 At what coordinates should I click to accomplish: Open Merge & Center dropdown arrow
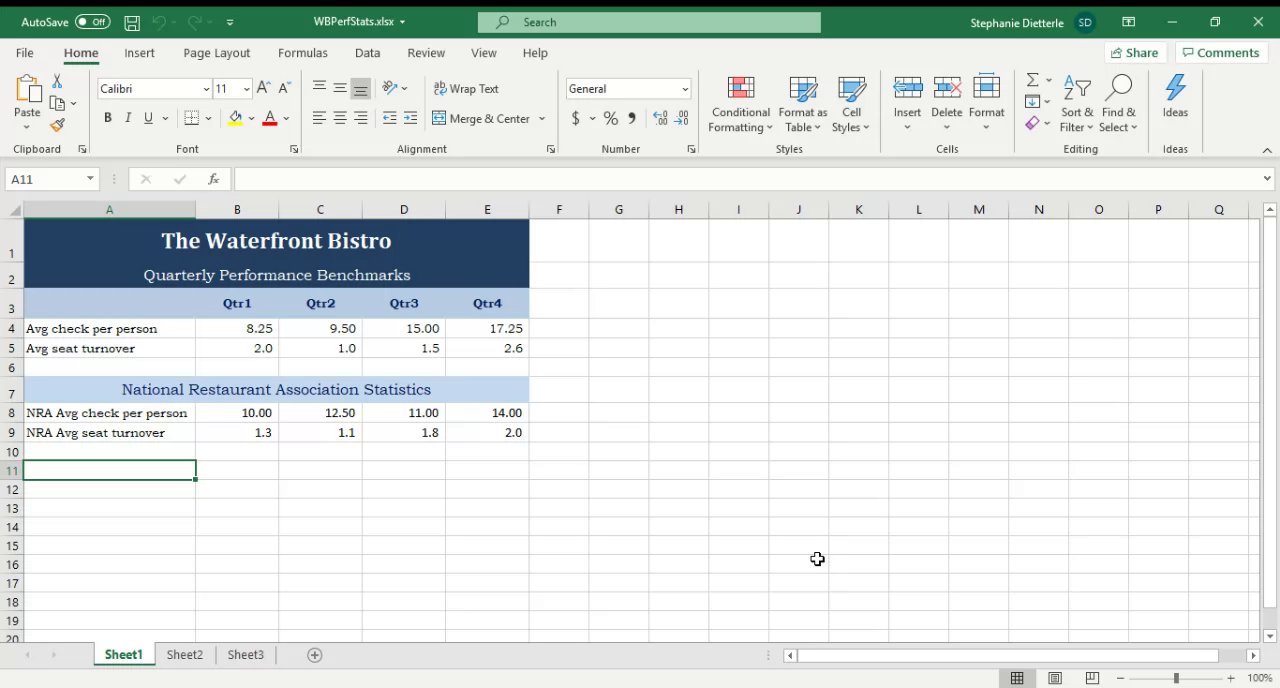coord(542,118)
